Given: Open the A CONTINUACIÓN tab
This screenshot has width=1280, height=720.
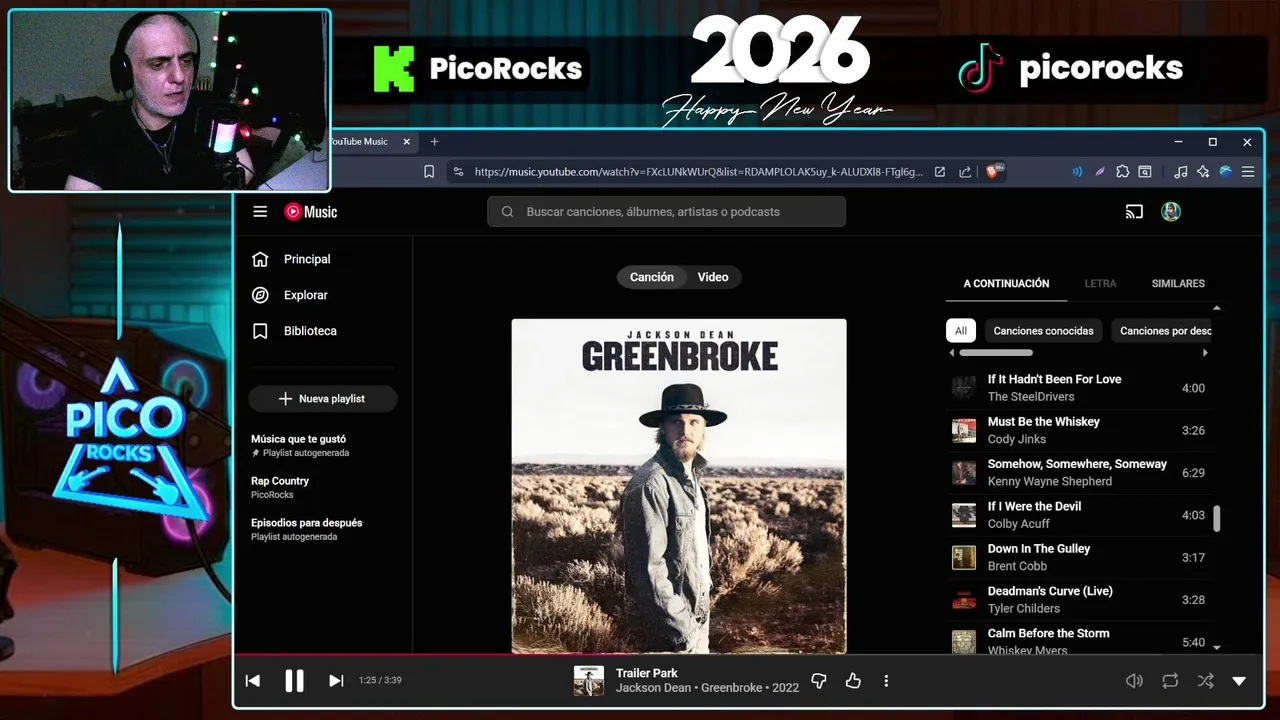Looking at the screenshot, I should [1006, 284].
